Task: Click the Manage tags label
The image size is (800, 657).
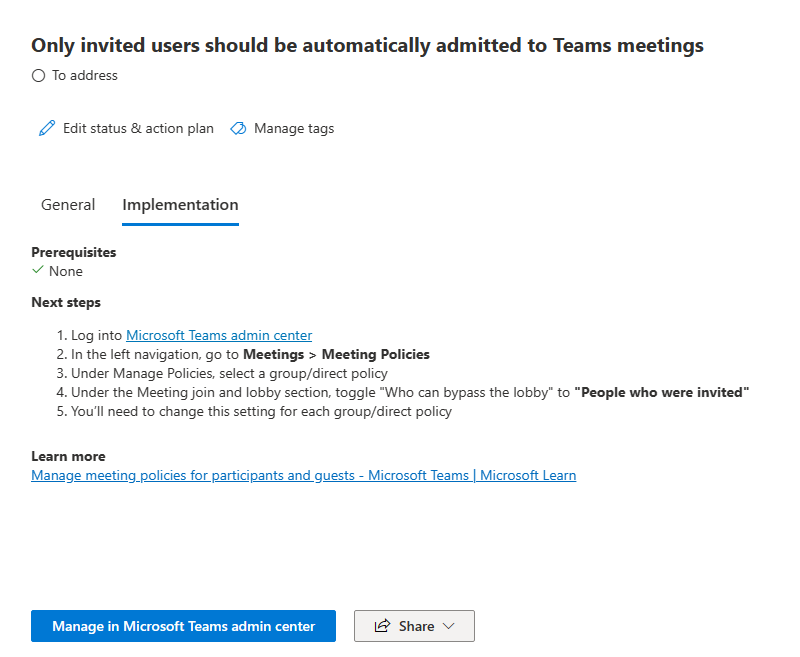Action: [x=294, y=129]
